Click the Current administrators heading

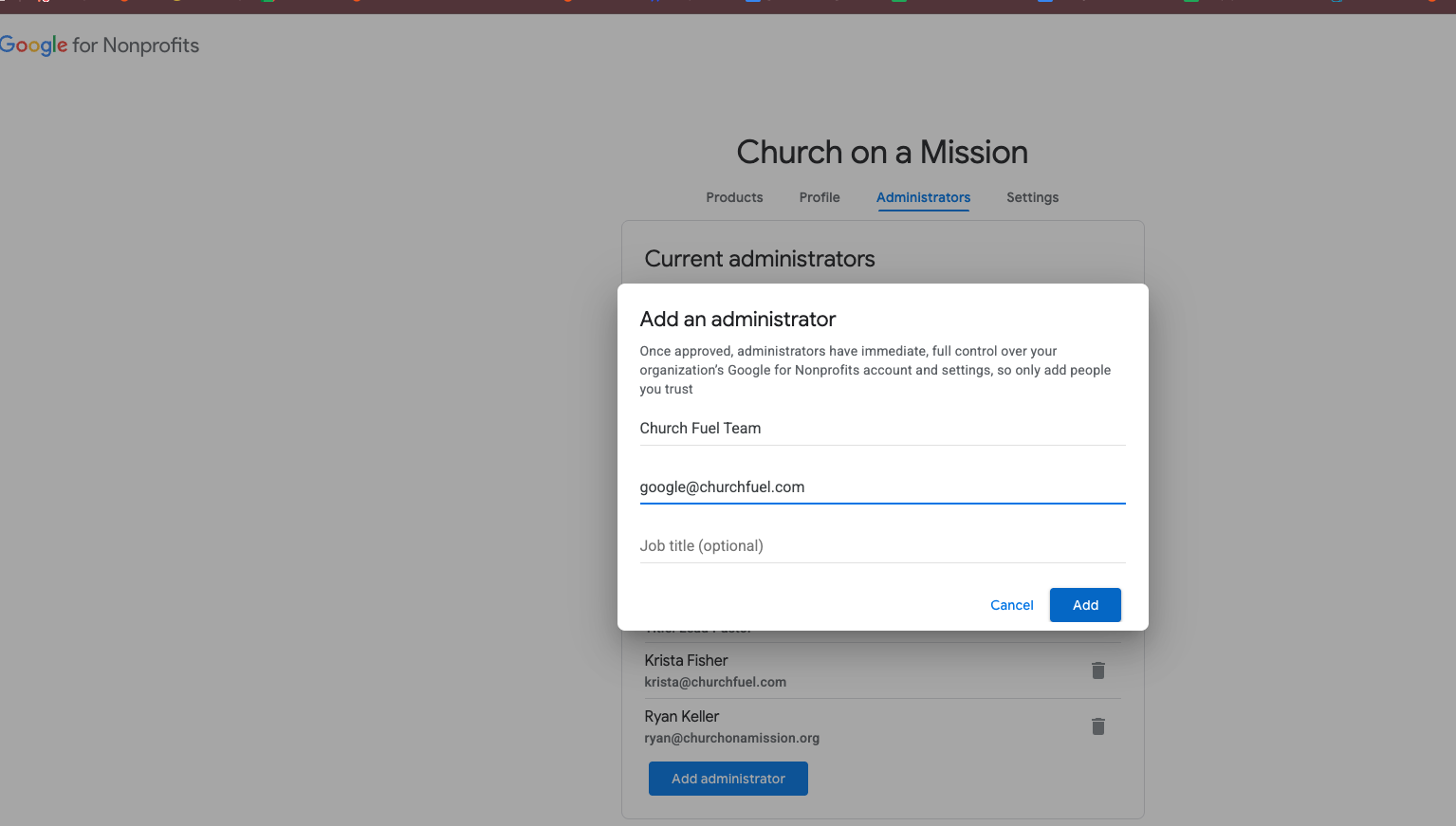pos(760,259)
